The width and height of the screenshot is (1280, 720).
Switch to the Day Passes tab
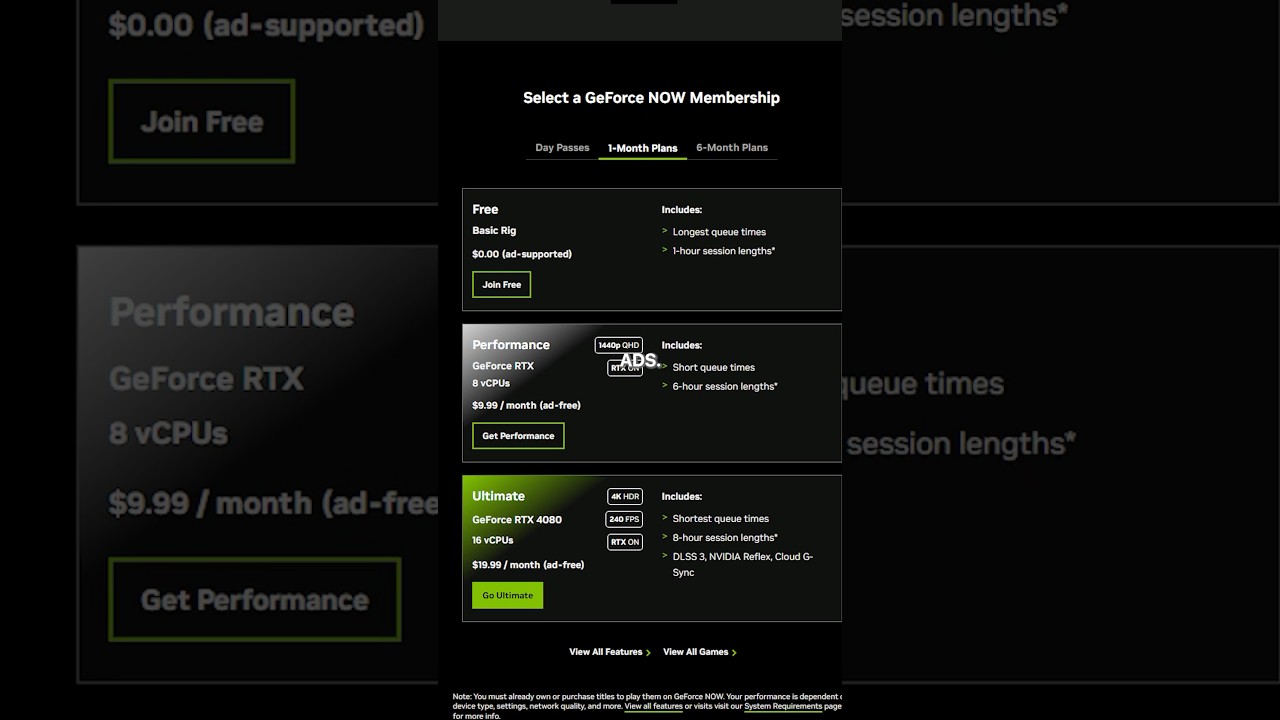[x=562, y=147]
